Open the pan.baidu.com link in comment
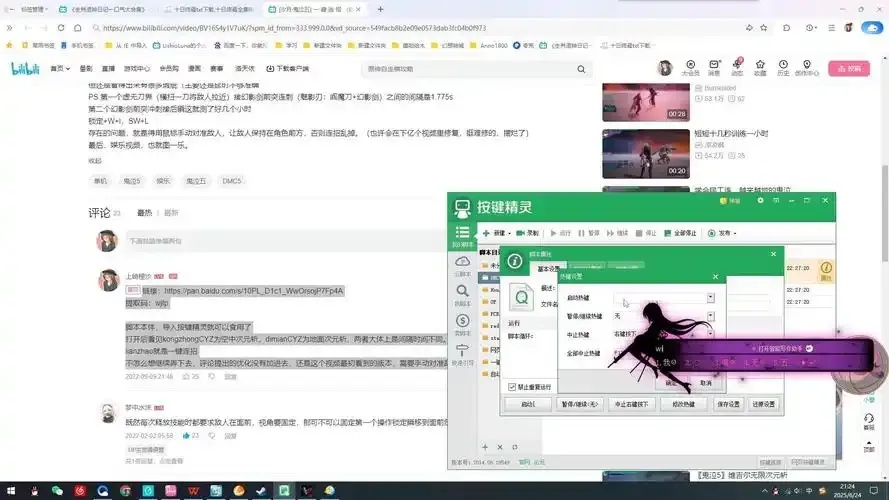Screen dimensions: 889x500 click(253, 291)
